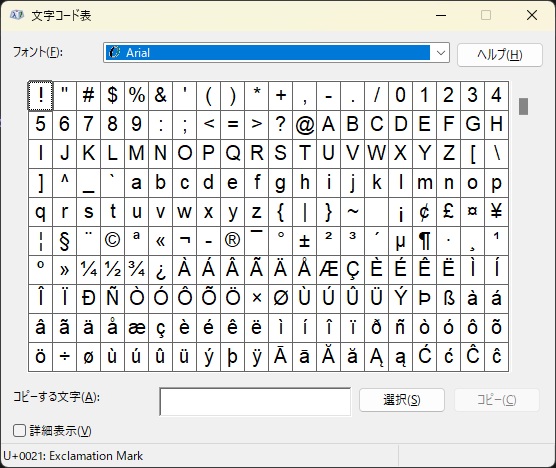Choose the ø lowercase o slash cell

(x=88, y=357)
